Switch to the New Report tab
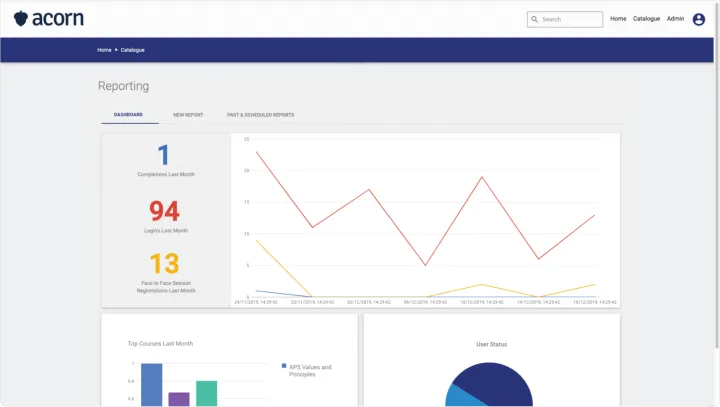This screenshot has height=407, width=720. (x=188, y=115)
